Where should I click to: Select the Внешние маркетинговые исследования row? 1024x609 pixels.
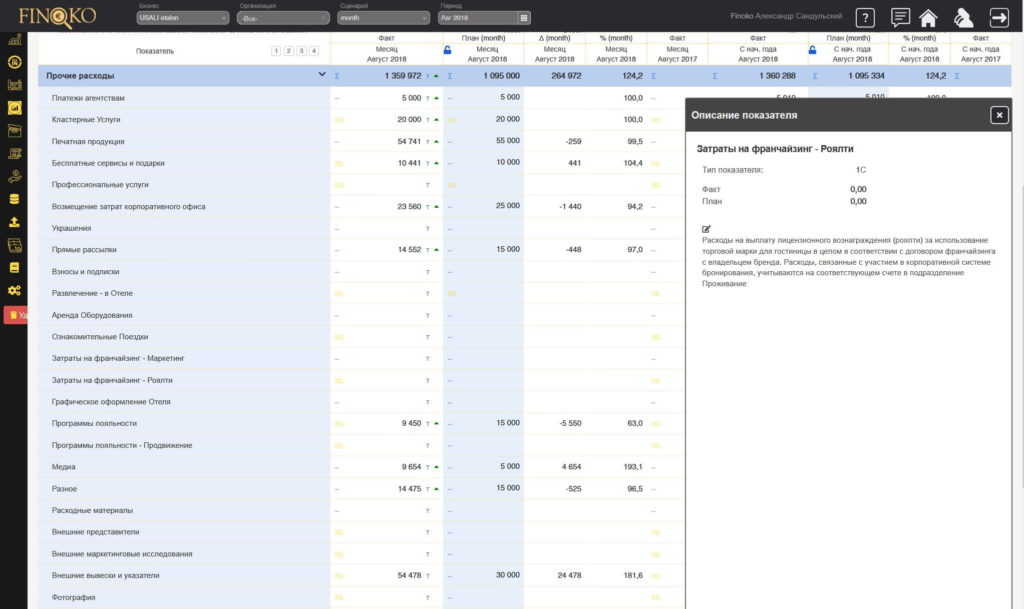click(x=185, y=554)
